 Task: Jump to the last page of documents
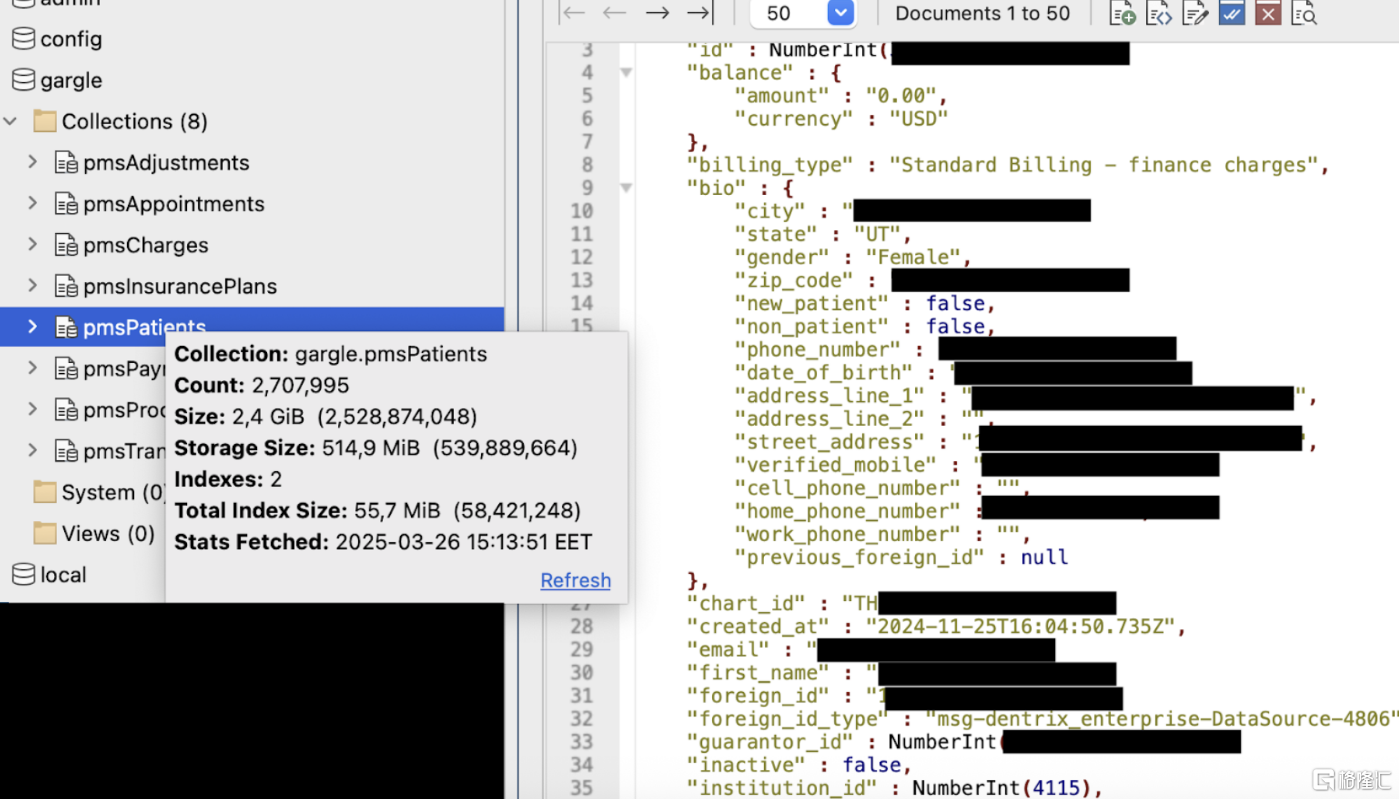[x=699, y=13]
